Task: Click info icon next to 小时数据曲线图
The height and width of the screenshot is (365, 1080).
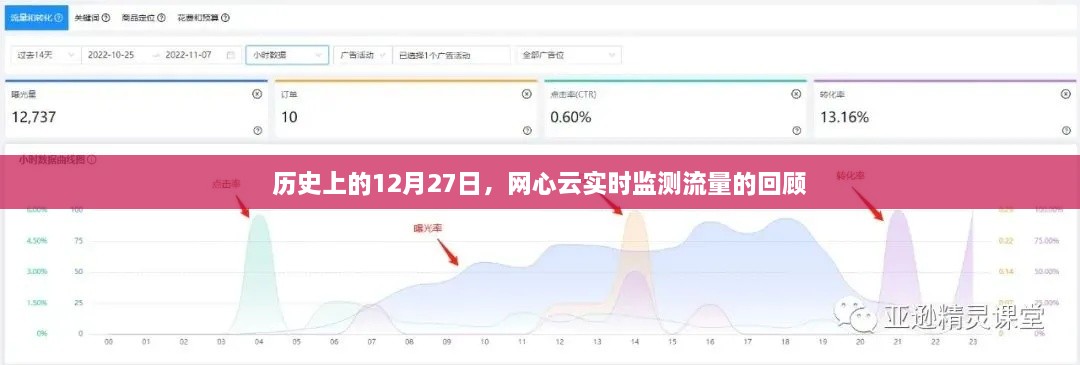Action: [x=92, y=159]
